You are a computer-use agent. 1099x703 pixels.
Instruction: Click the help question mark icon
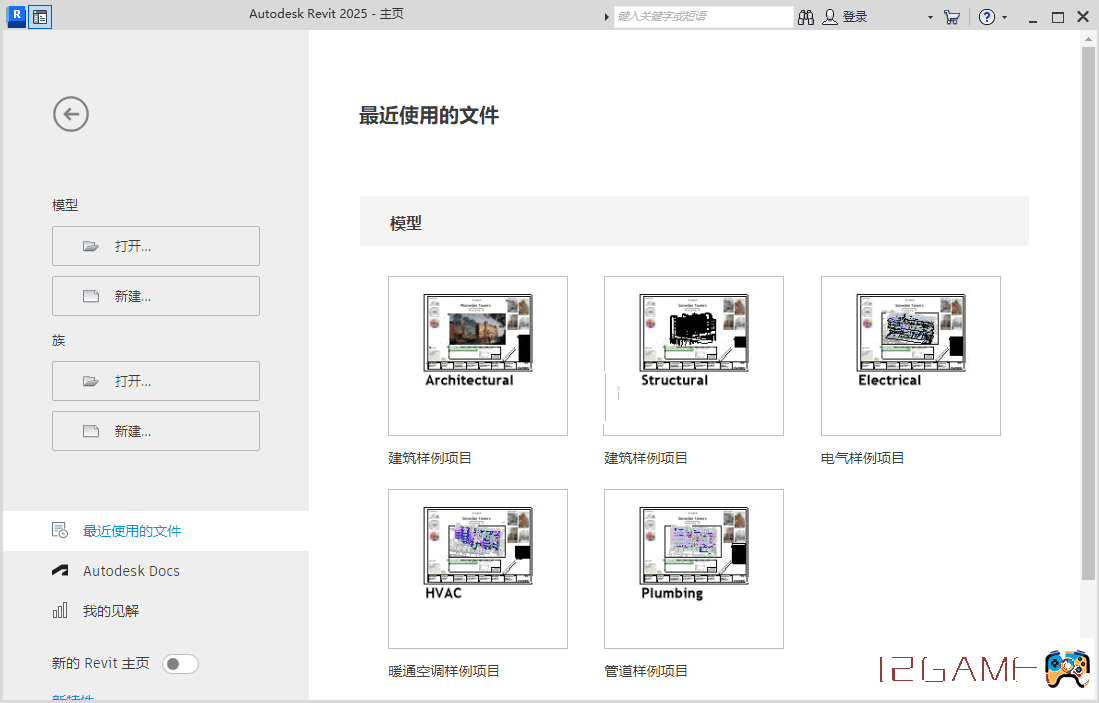pyautogui.click(x=987, y=17)
